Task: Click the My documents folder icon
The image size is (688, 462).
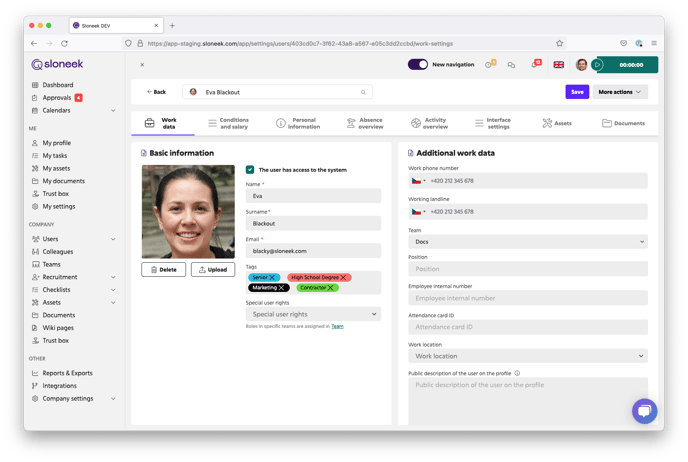Action: (x=35, y=181)
